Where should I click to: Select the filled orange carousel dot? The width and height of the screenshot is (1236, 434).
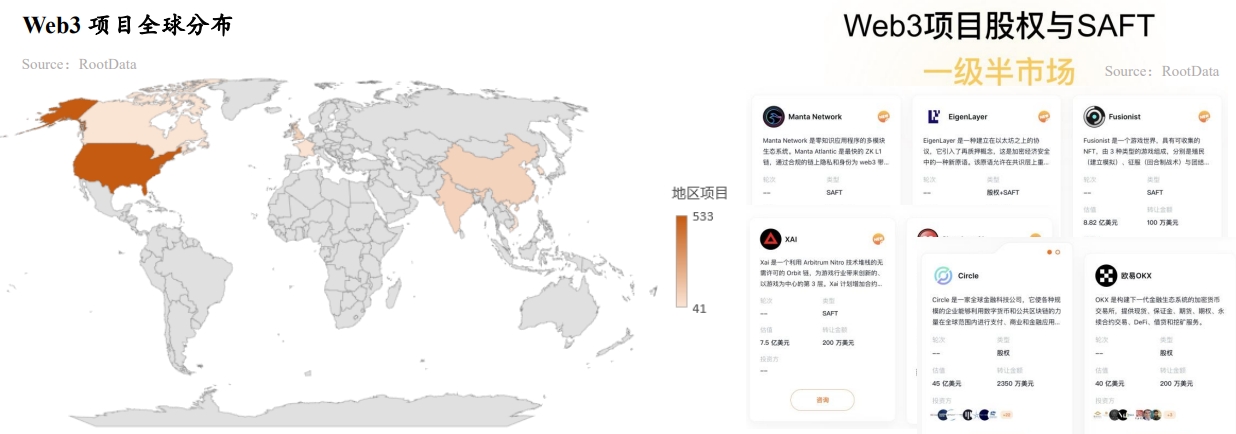pos(1049,252)
